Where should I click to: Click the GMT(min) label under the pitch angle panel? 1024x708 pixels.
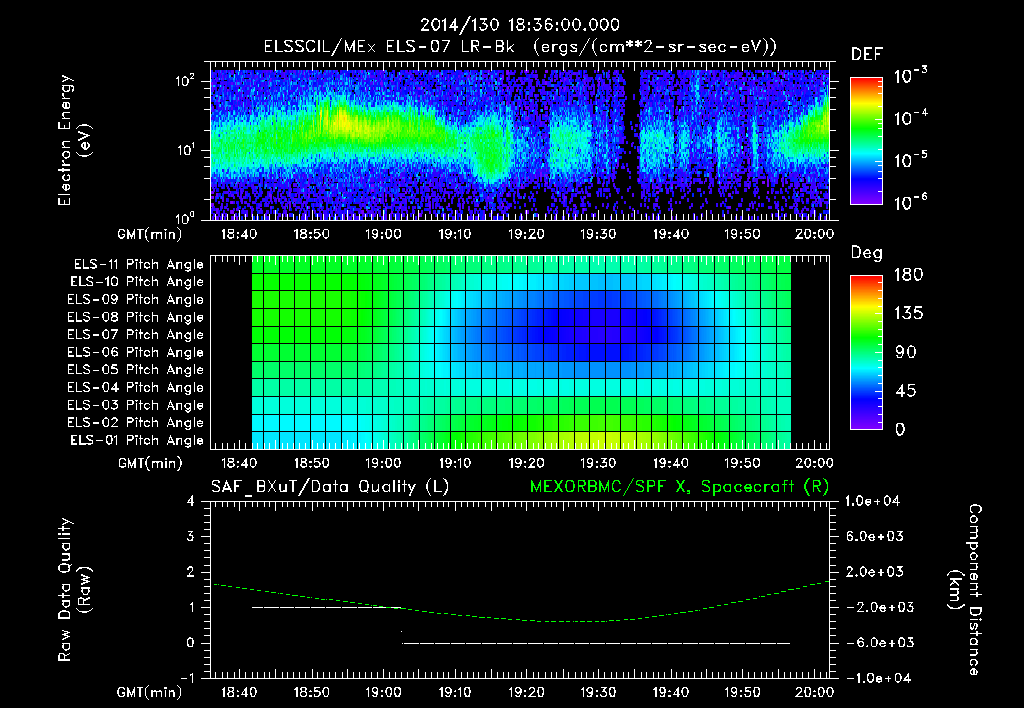[150, 464]
